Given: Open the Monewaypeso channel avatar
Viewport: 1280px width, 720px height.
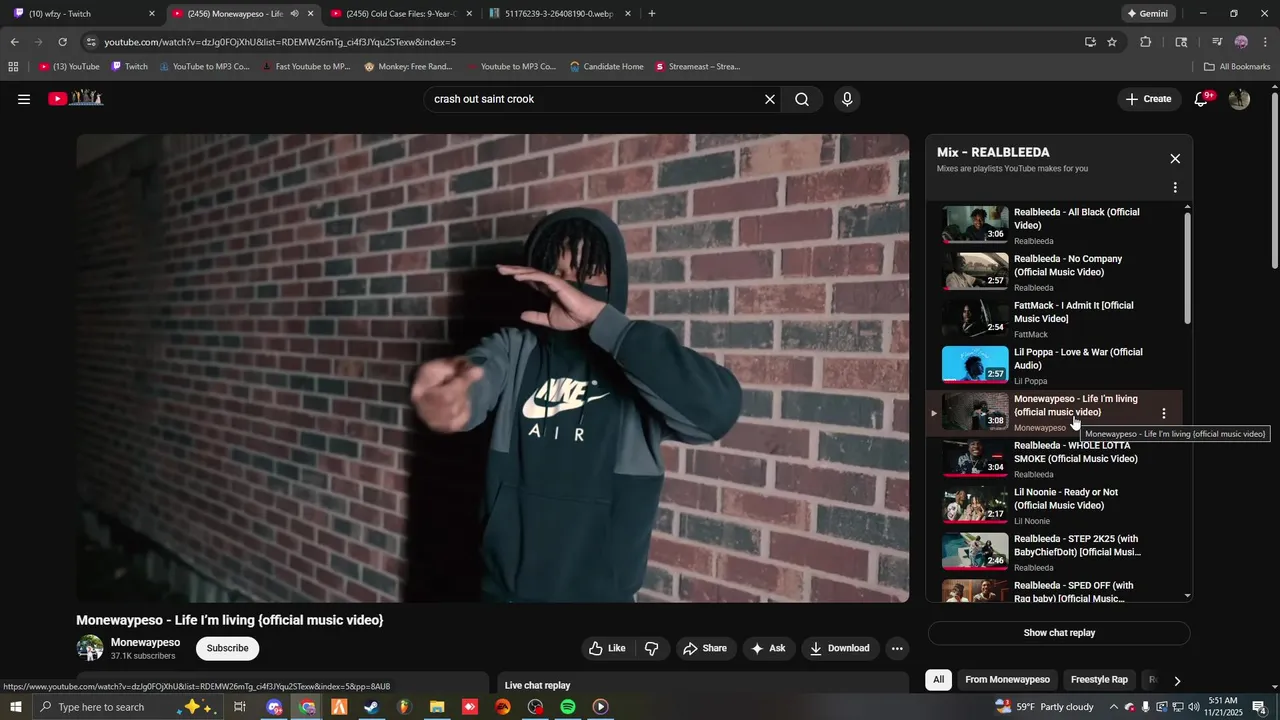Looking at the screenshot, I should point(90,648).
